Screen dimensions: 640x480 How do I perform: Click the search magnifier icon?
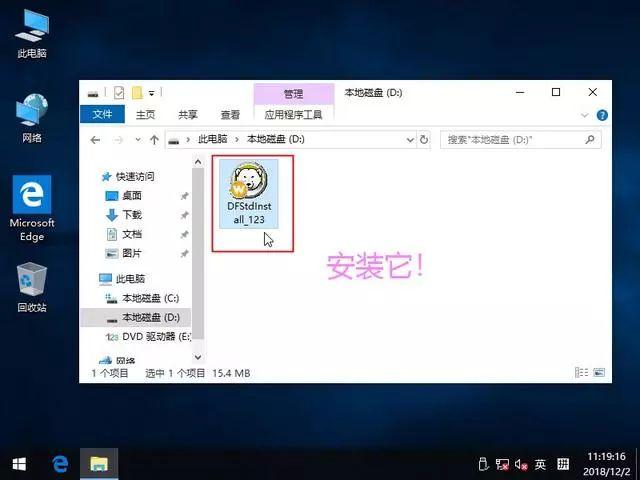589,140
